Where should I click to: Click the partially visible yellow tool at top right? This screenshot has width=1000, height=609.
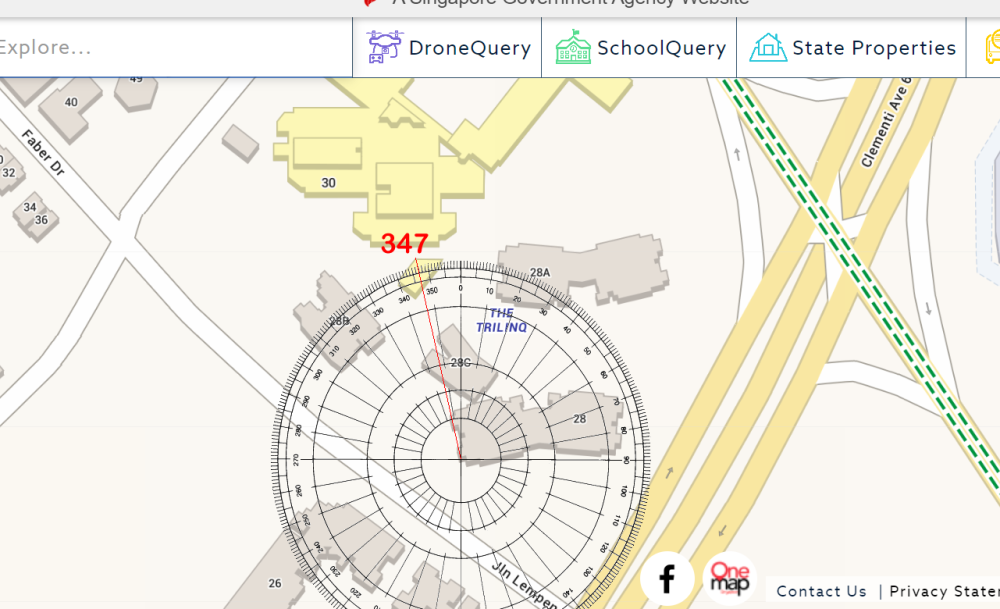[x=991, y=46]
